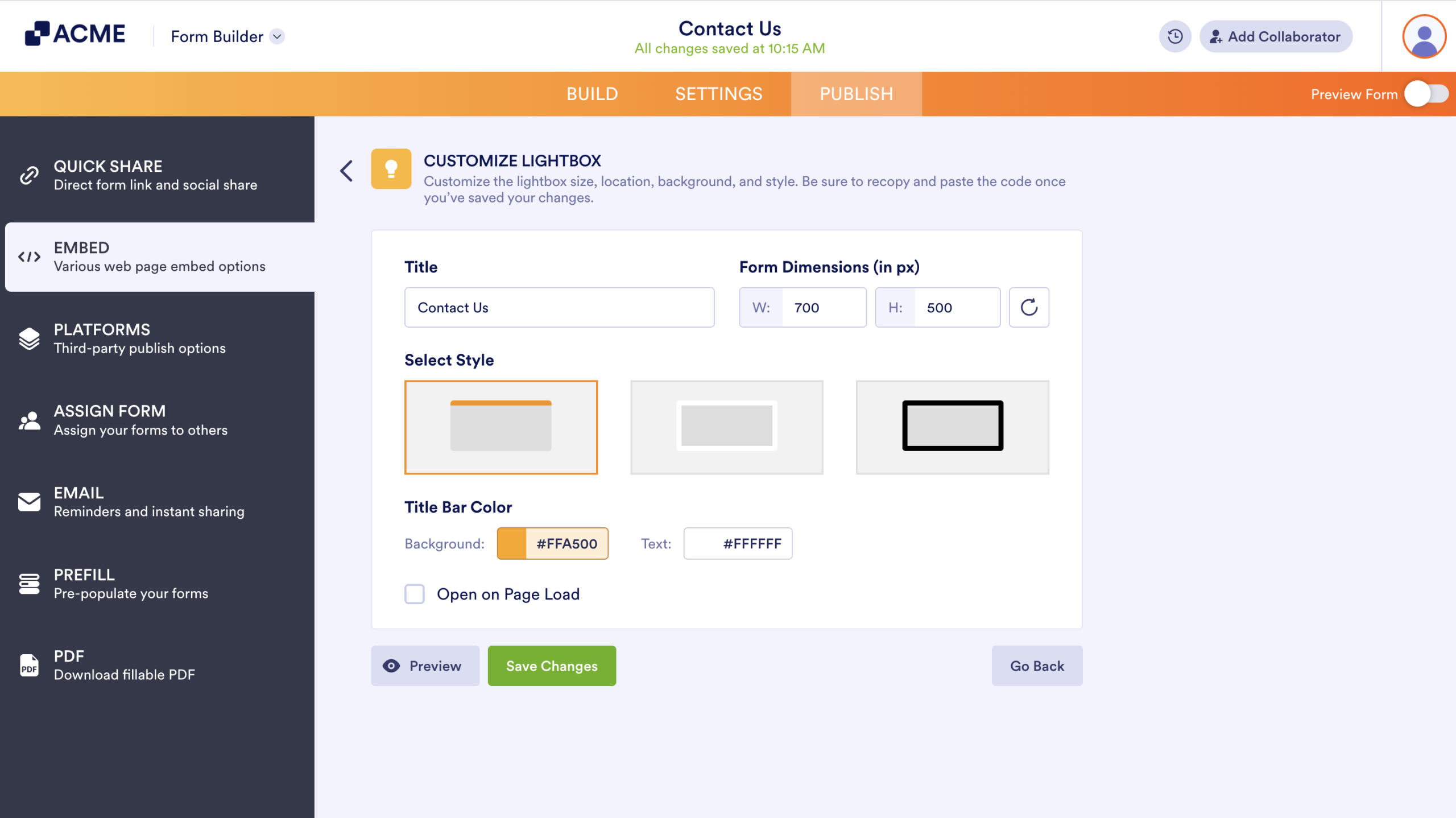
Task: Click the PDF download icon
Action: click(28, 664)
